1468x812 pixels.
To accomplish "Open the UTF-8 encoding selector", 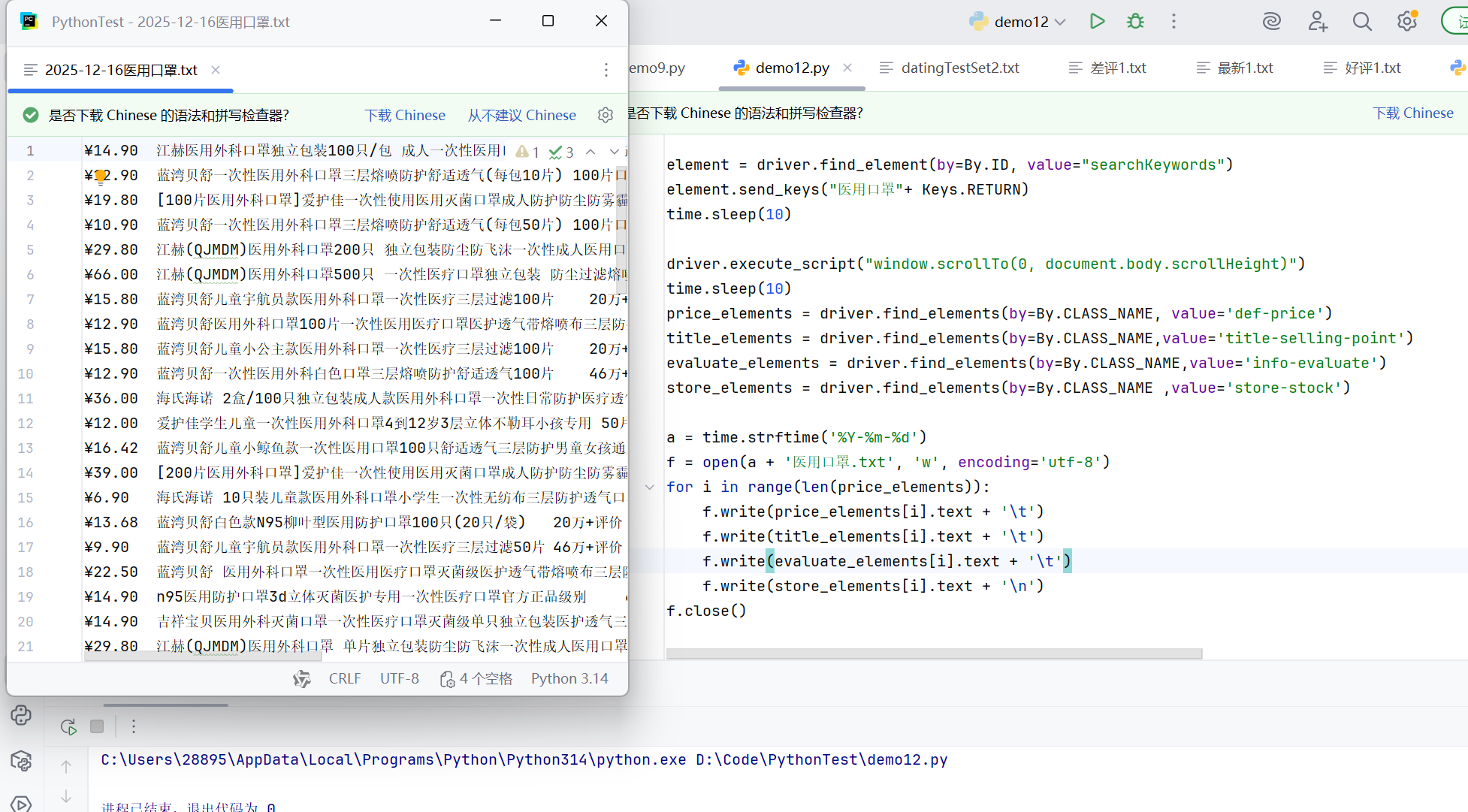I will click(x=399, y=678).
